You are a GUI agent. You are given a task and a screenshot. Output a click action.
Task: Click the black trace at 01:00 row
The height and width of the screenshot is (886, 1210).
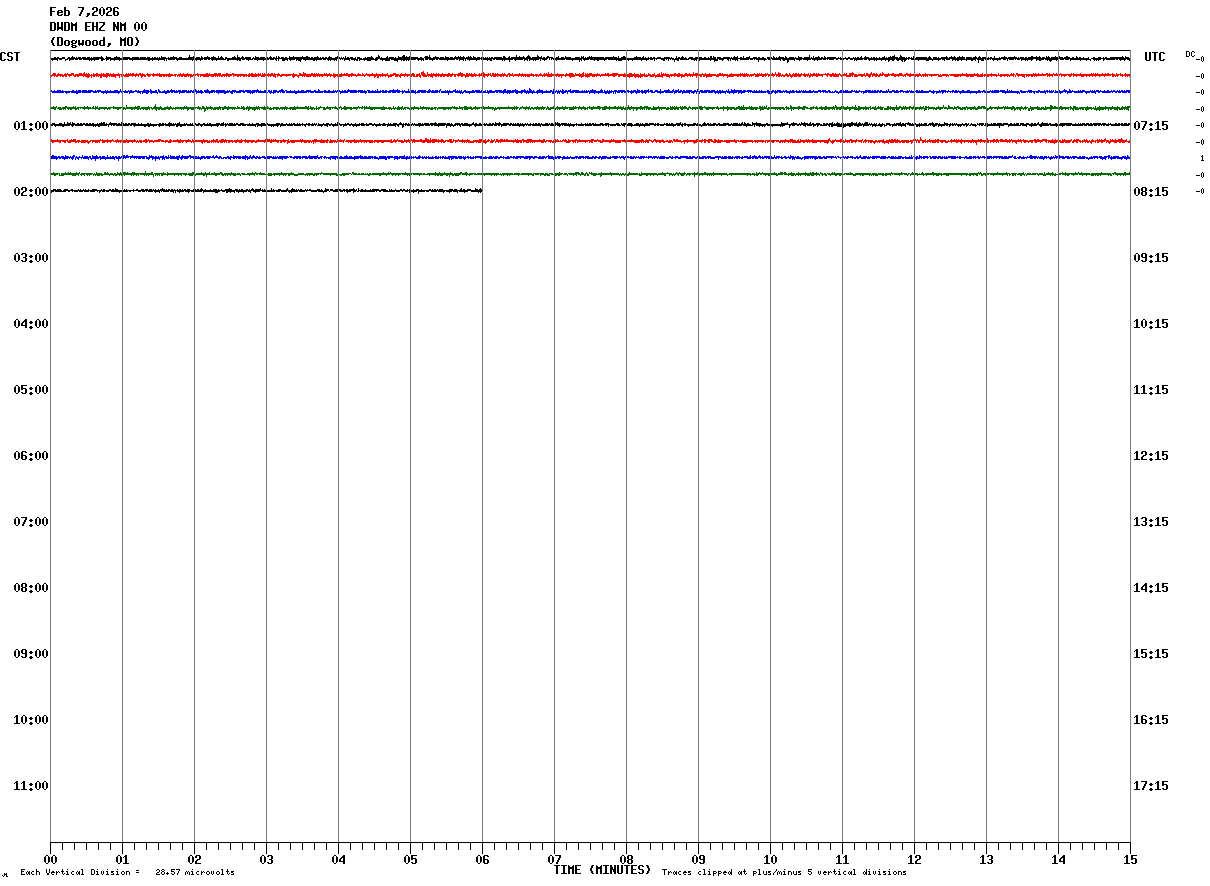[x=590, y=125]
